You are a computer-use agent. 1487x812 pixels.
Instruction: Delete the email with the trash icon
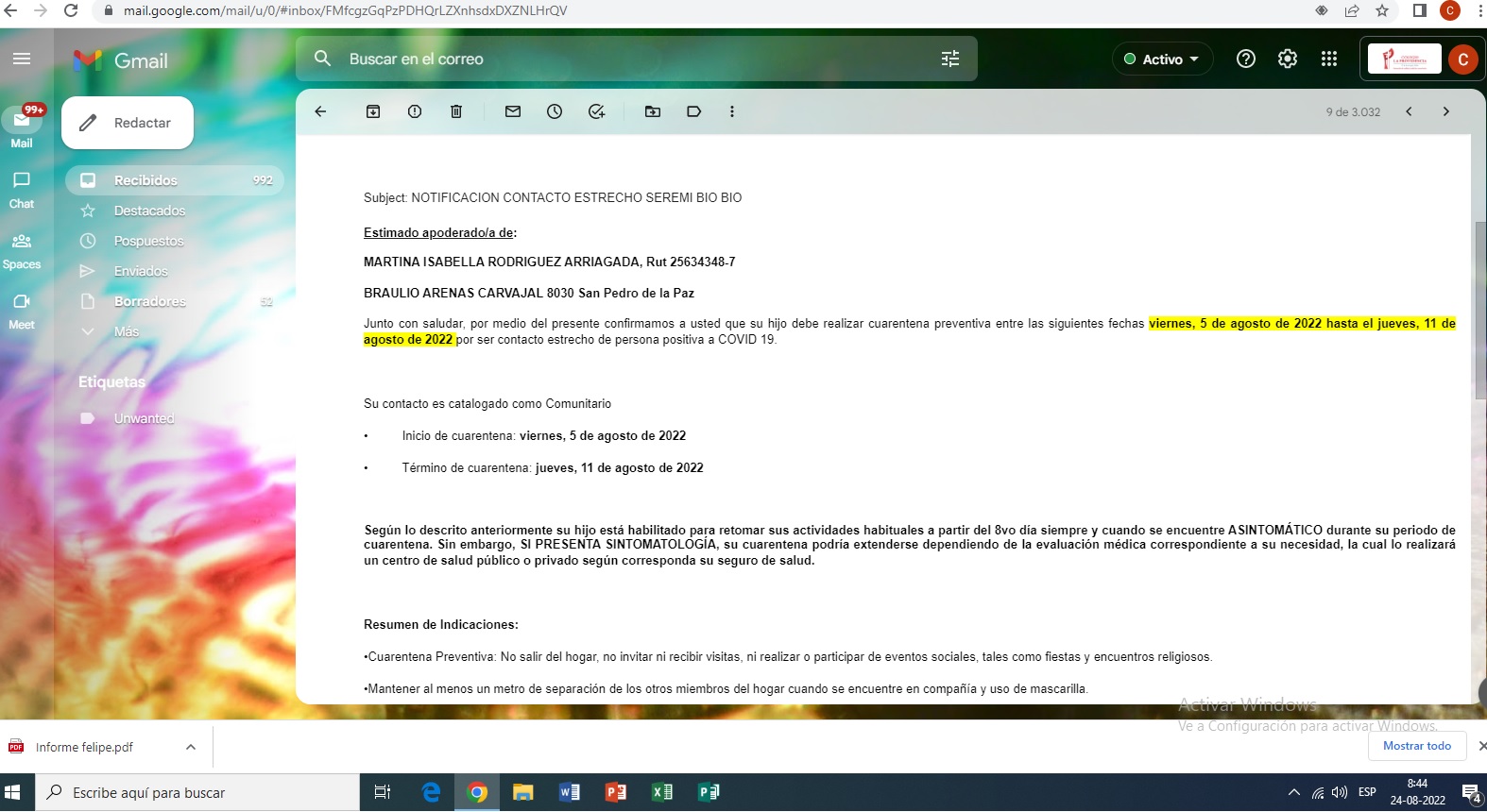click(456, 111)
